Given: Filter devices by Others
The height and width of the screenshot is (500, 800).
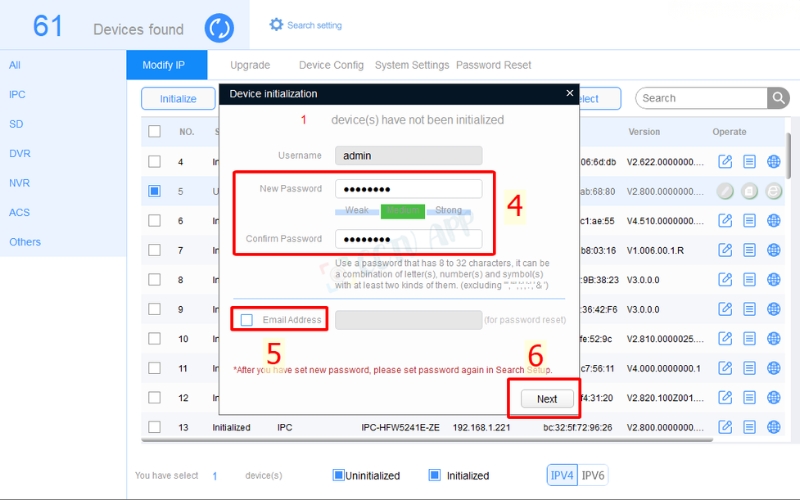Looking at the screenshot, I should 25,242.
